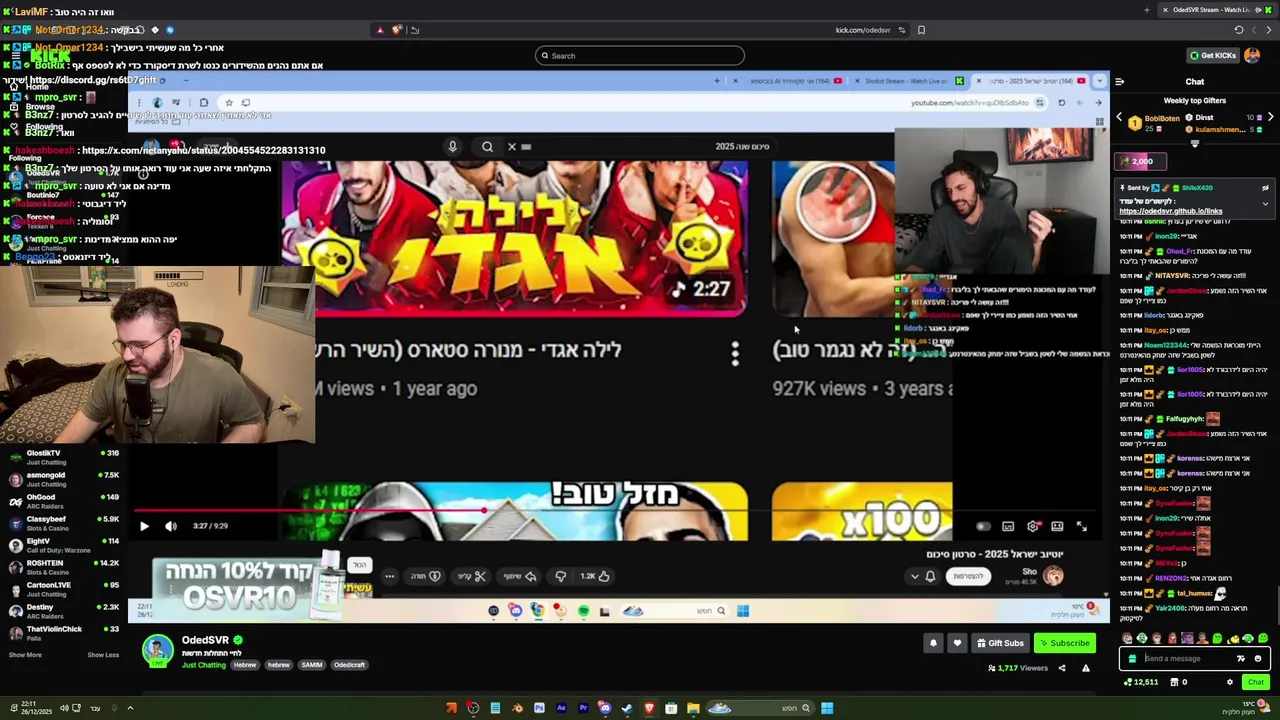Screen dimensions: 1280x720
Task: Select the Odedicraft stream tag
Action: click(x=349, y=665)
